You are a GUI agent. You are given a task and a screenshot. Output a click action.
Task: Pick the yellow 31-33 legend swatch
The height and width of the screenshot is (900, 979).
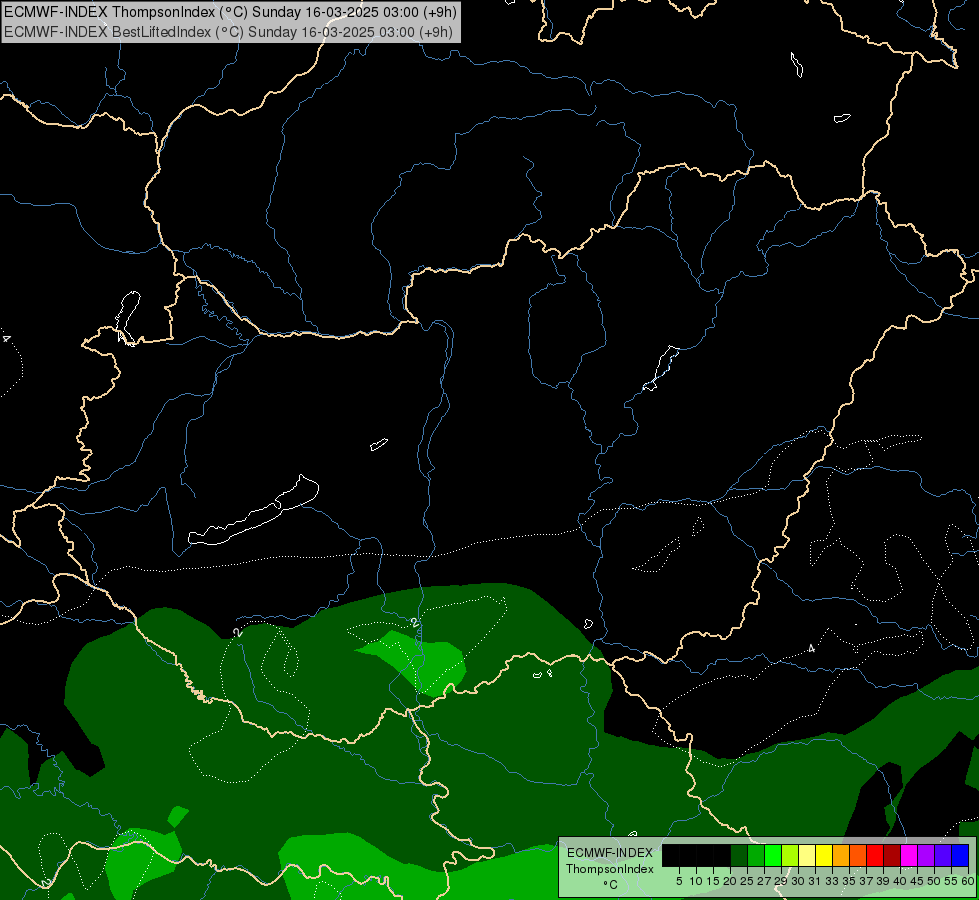(x=824, y=855)
